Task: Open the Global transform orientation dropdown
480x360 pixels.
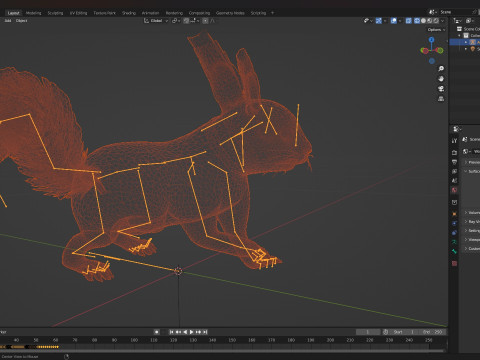Action: [156, 21]
